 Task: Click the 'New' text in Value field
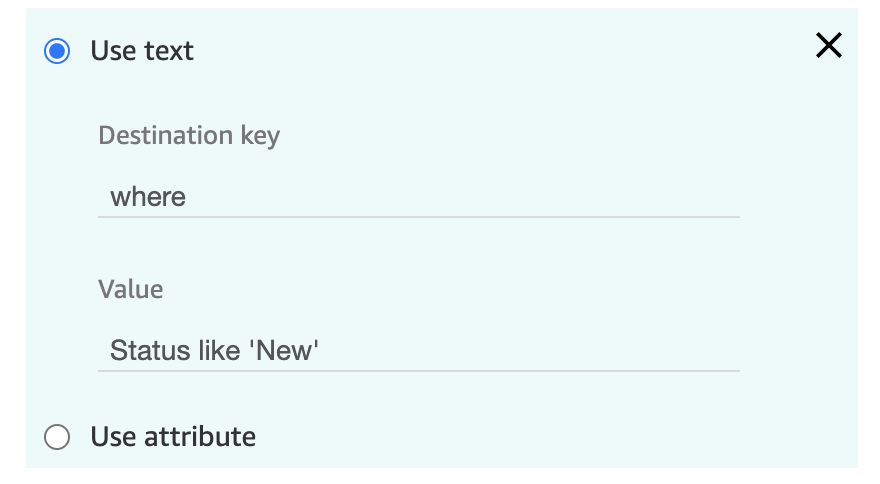287,351
